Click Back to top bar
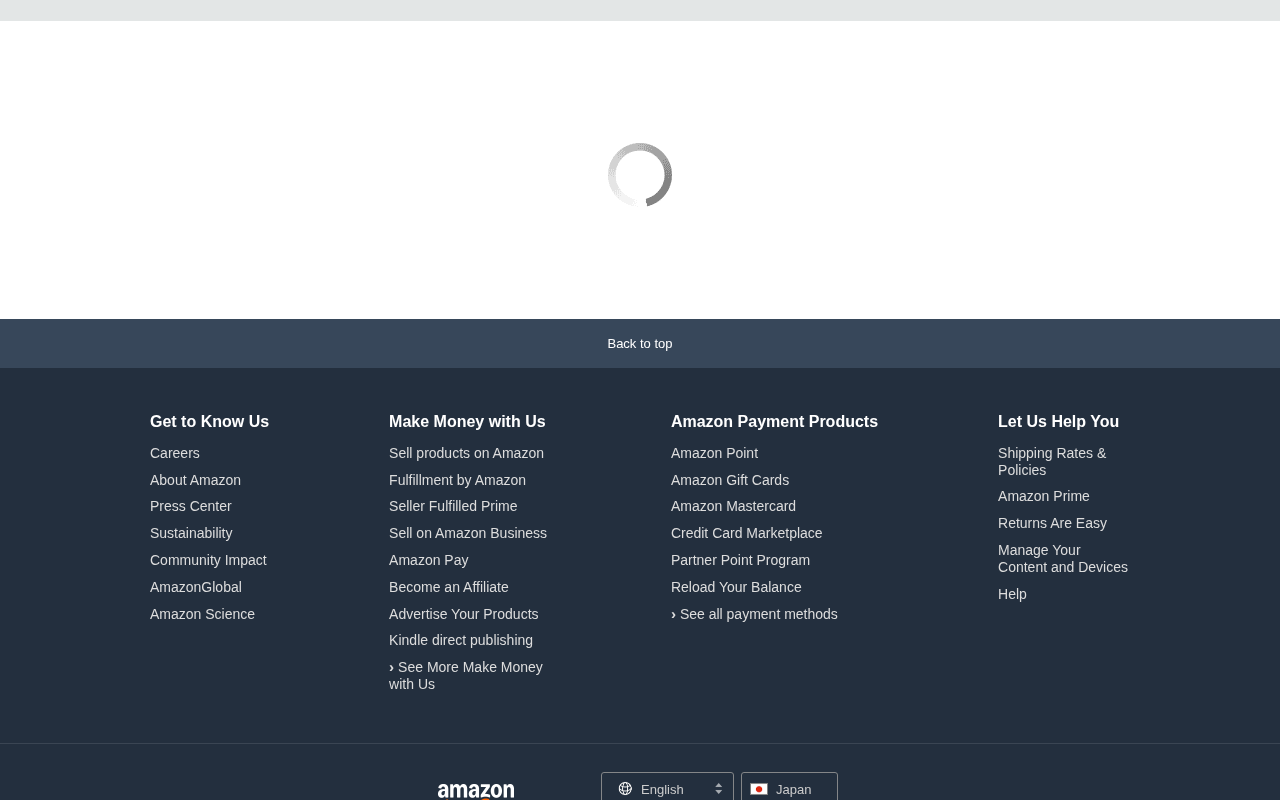Image resolution: width=1280 pixels, height=800 pixels. 640,343
